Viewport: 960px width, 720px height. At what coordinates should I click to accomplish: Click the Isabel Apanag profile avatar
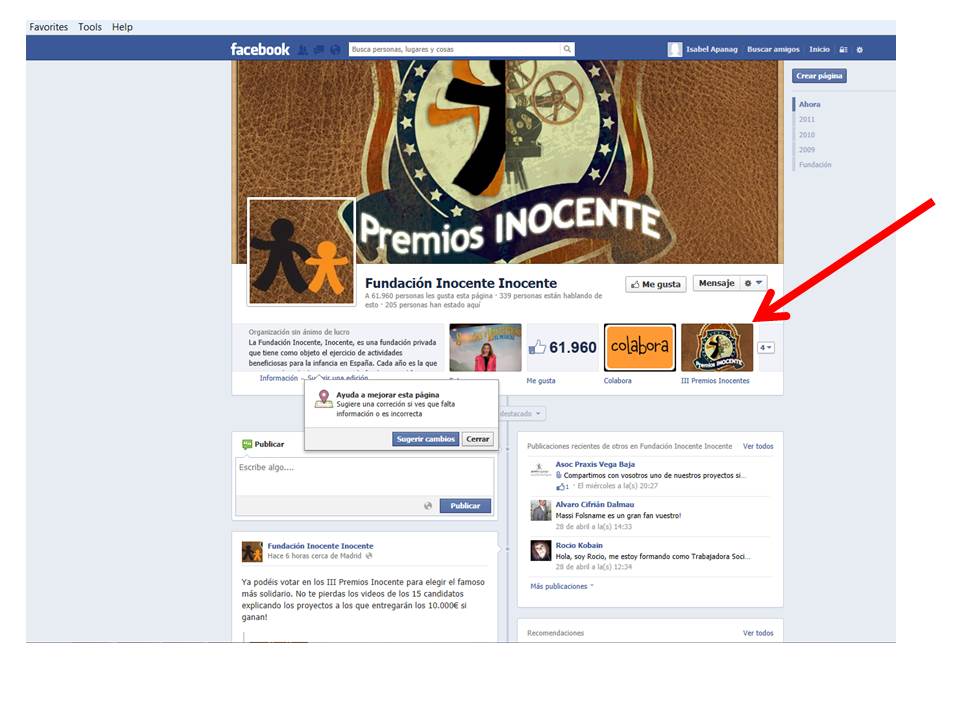(676, 49)
